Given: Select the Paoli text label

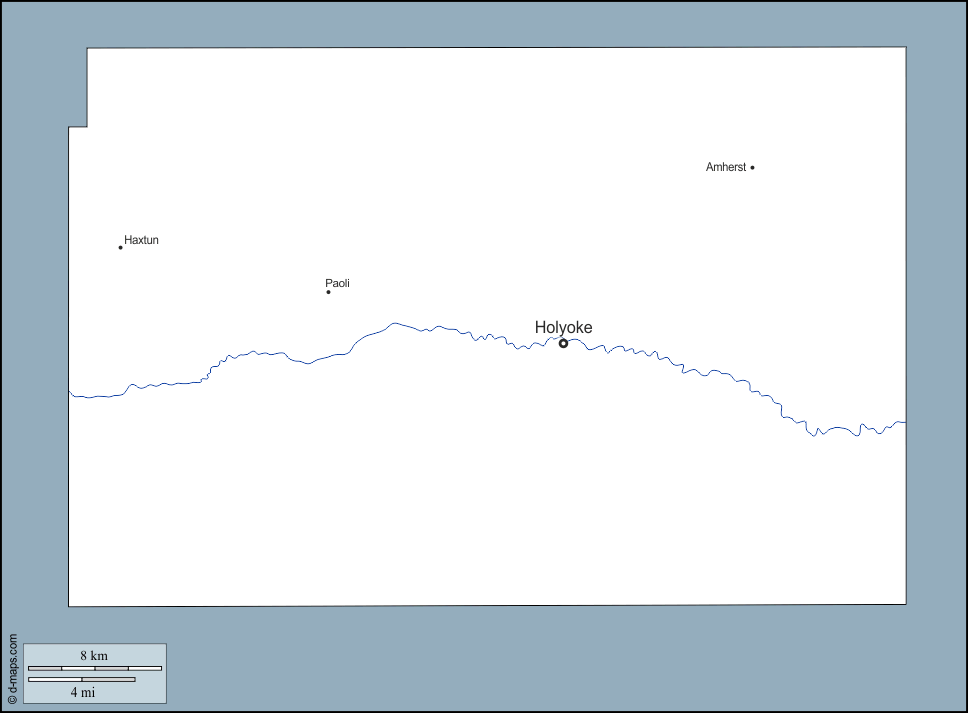Looking at the screenshot, I should pos(337,284).
